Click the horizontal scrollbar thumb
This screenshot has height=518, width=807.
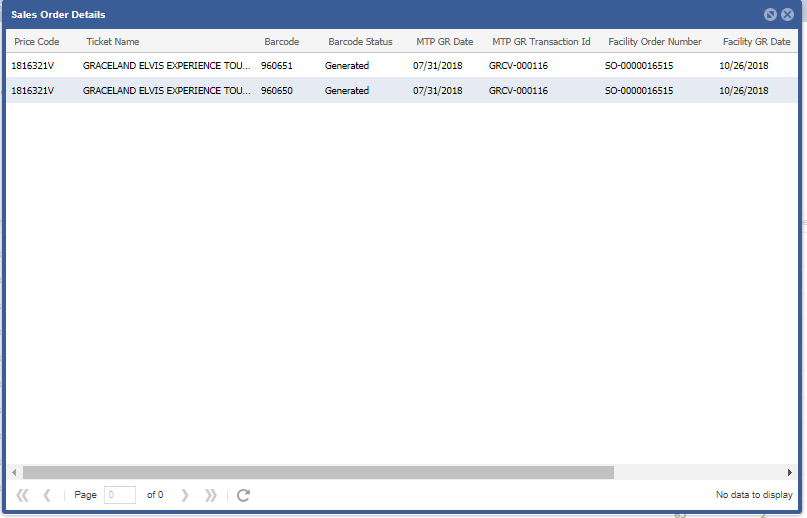coord(318,472)
